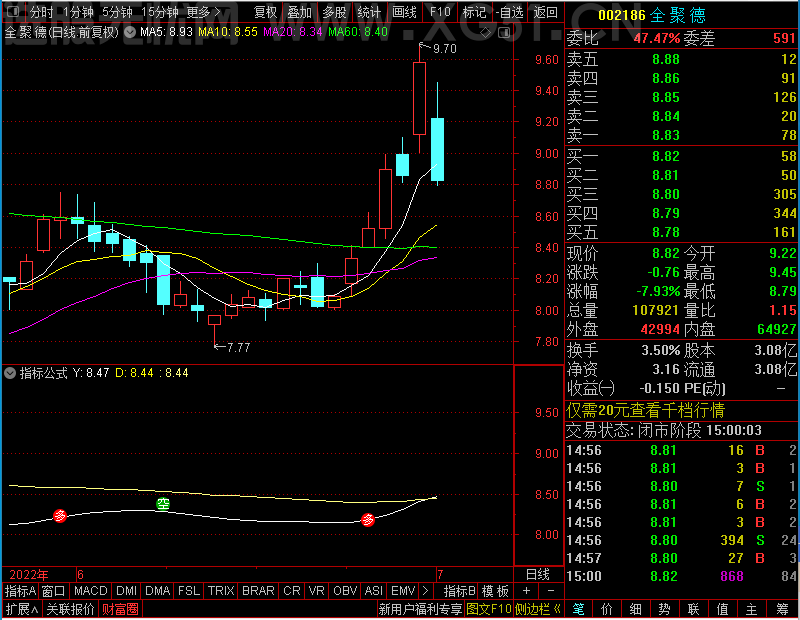Viewport: 800px width, 620px height.
Task: Click the MA10: 8.55 legend value
Action: pos(228,32)
